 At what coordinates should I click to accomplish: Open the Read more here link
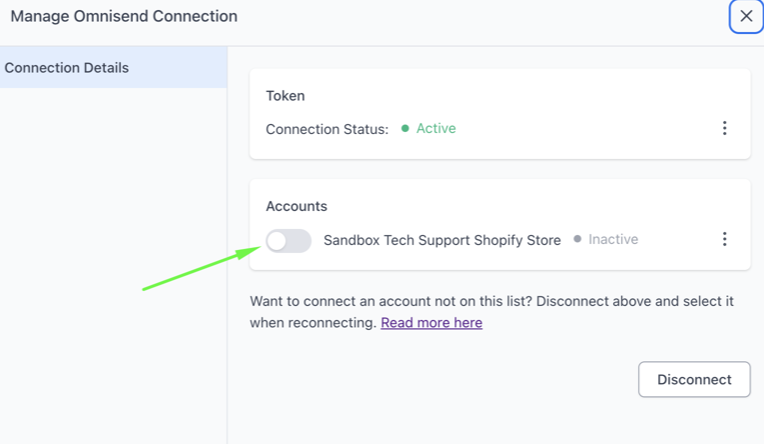[431, 323]
